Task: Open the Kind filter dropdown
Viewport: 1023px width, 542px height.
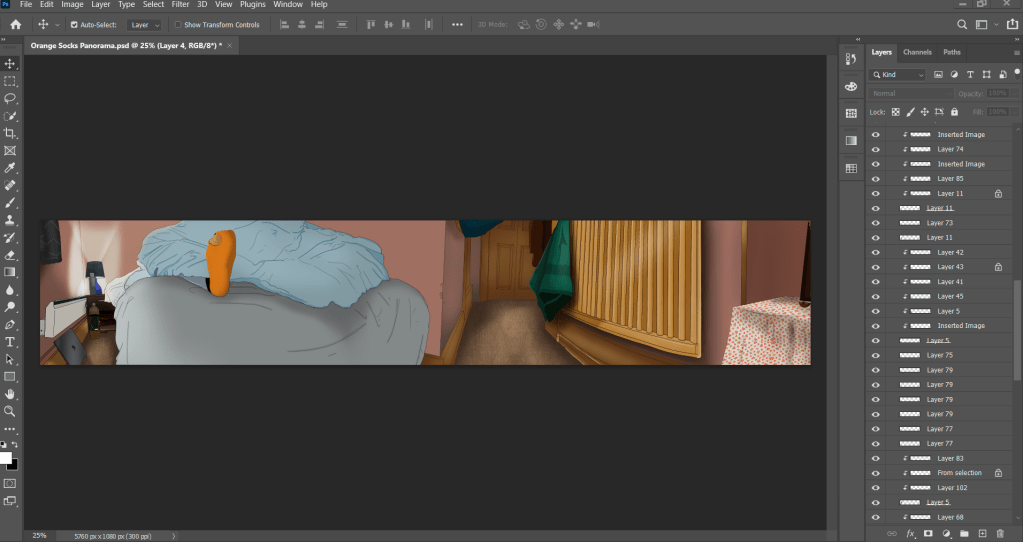Action: tap(898, 75)
